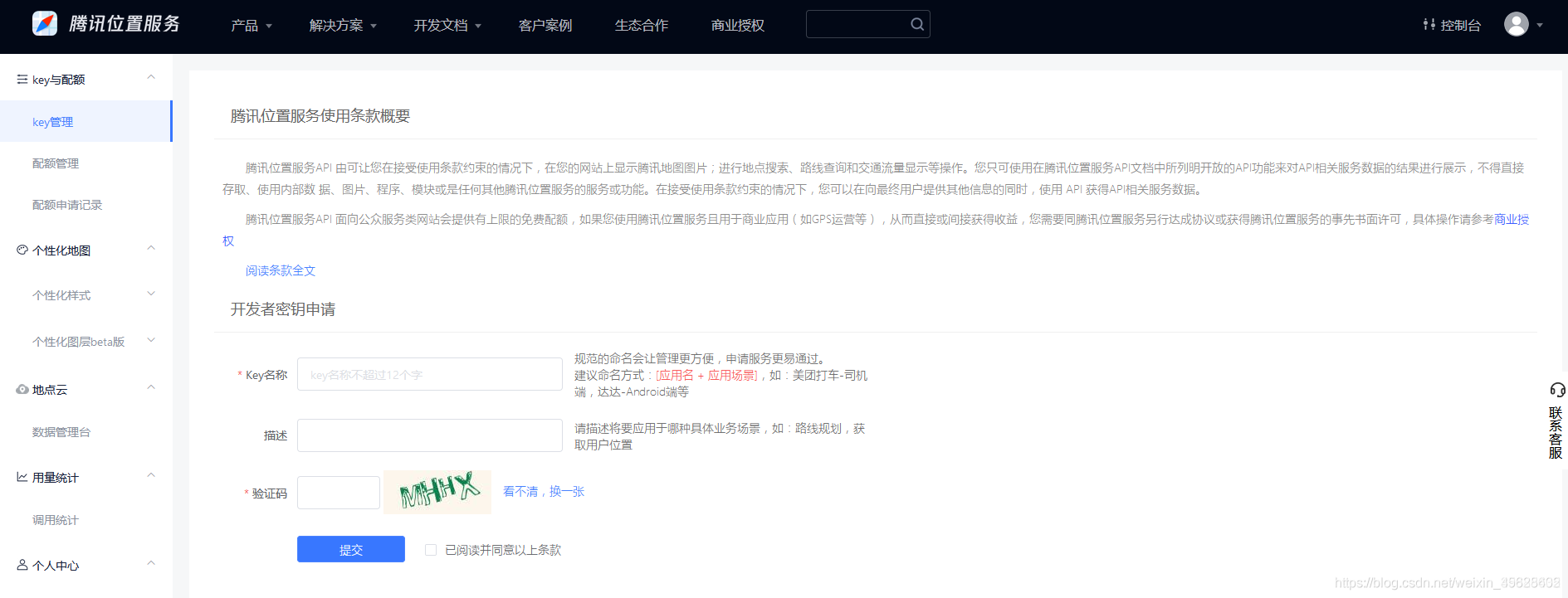Screen dimensions: 1568x598
Task: Click the 个人中心 person icon
Action: coord(22,565)
